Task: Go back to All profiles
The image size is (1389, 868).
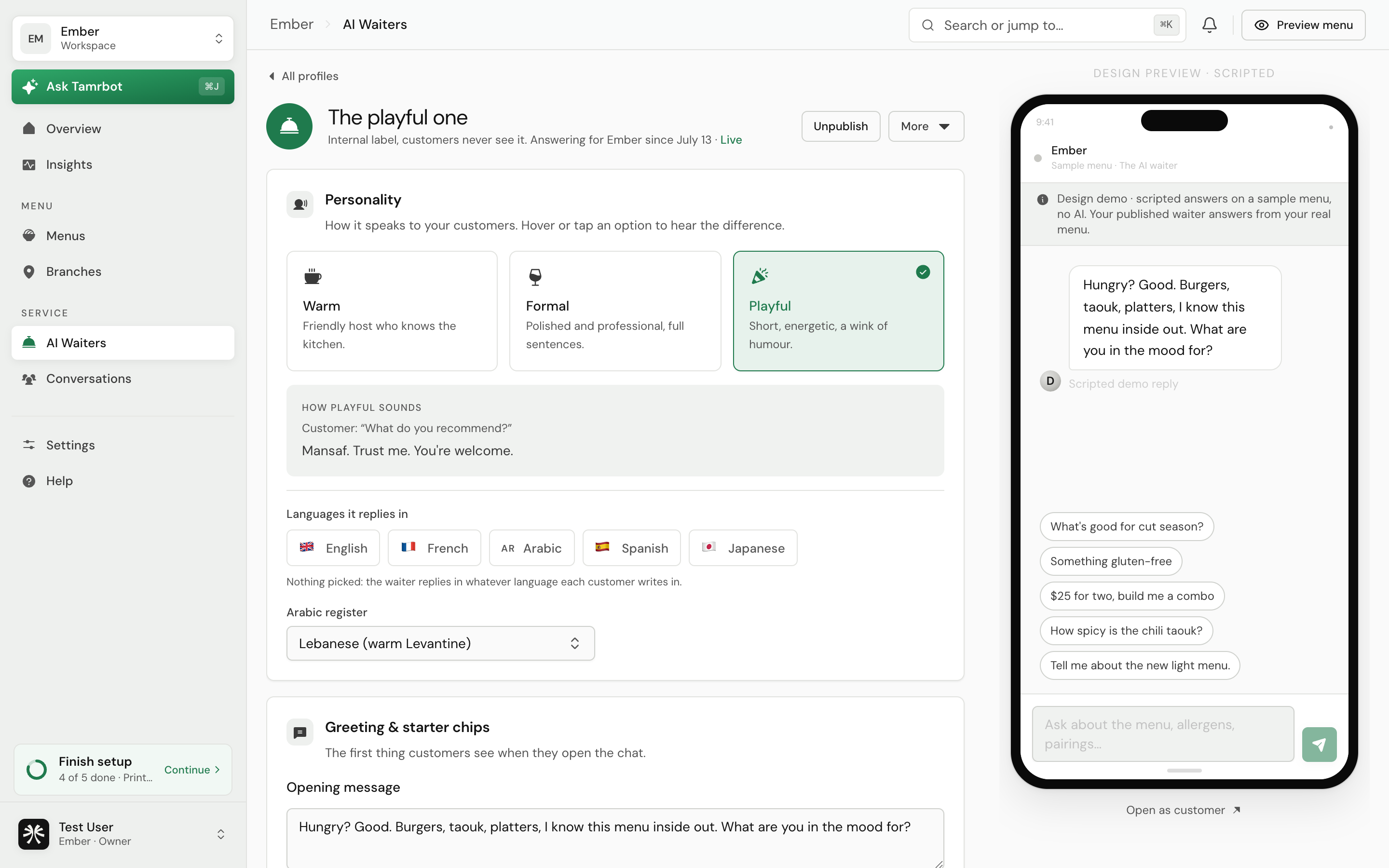Action: point(304,76)
